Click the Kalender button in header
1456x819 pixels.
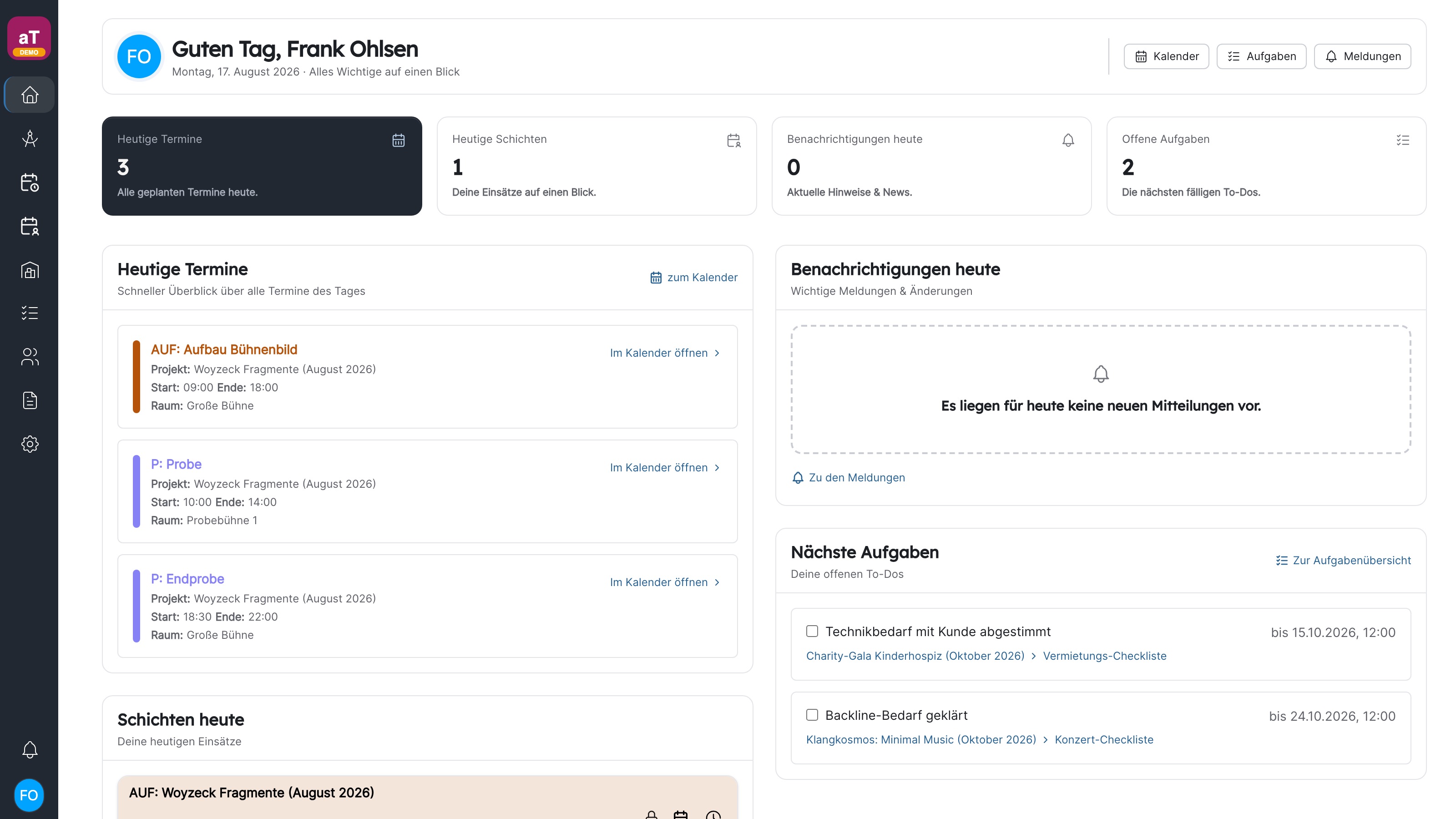[x=1166, y=56]
